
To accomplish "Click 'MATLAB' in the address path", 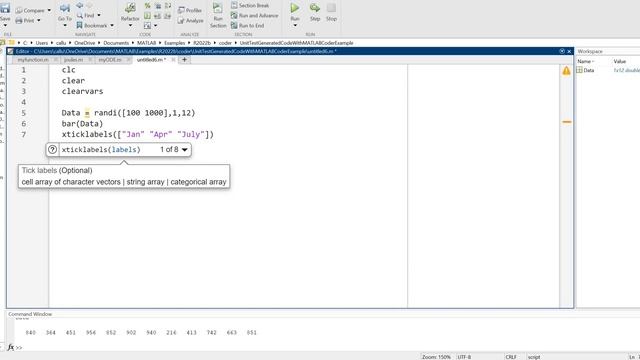I will click(147, 43).
